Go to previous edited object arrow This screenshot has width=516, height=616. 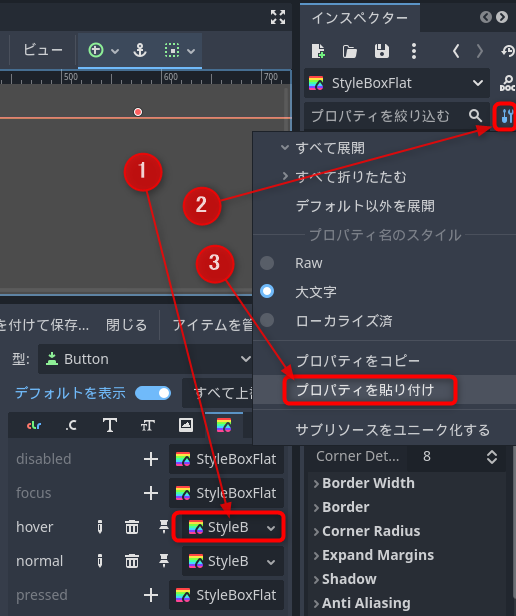coord(456,51)
